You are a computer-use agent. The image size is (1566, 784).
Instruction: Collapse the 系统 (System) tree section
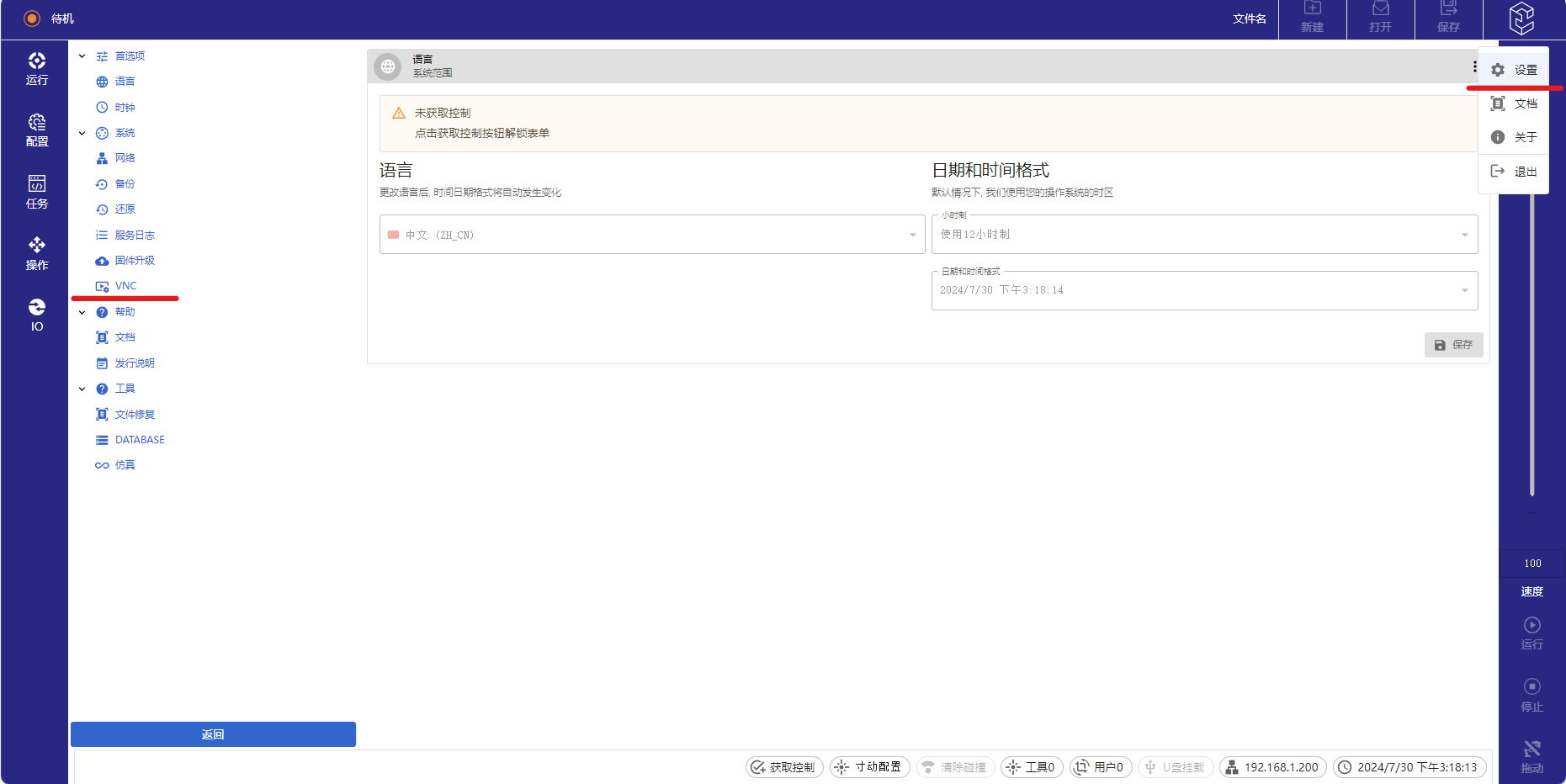click(x=82, y=133)
